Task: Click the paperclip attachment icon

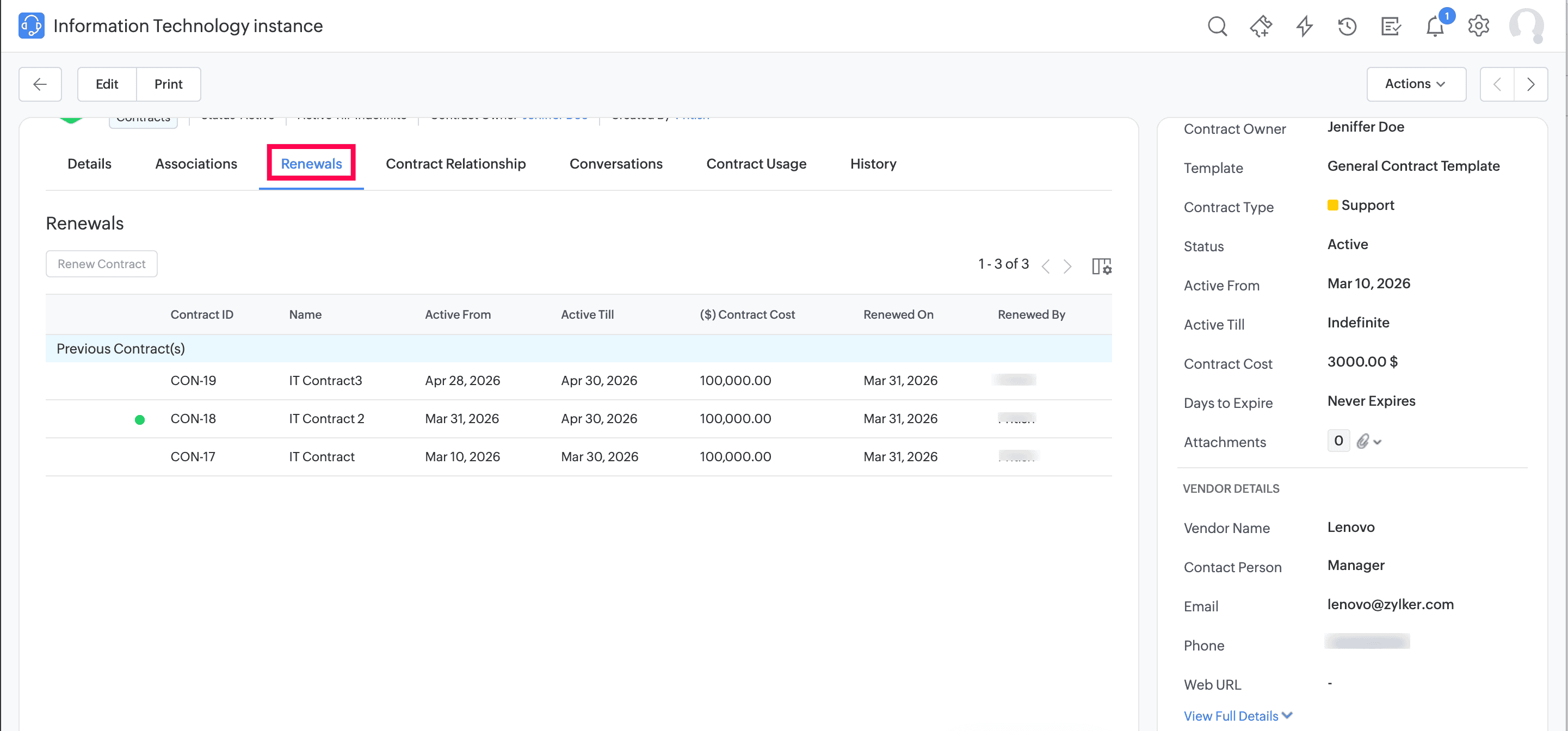Action: [1362, 441]
